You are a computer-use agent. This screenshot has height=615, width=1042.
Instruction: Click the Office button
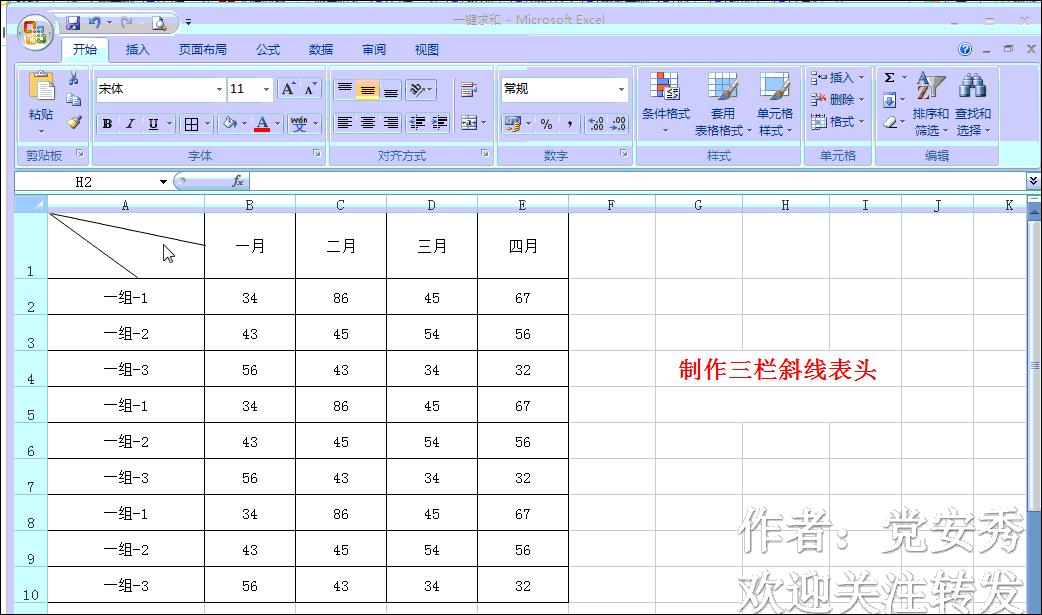point(35,32)
